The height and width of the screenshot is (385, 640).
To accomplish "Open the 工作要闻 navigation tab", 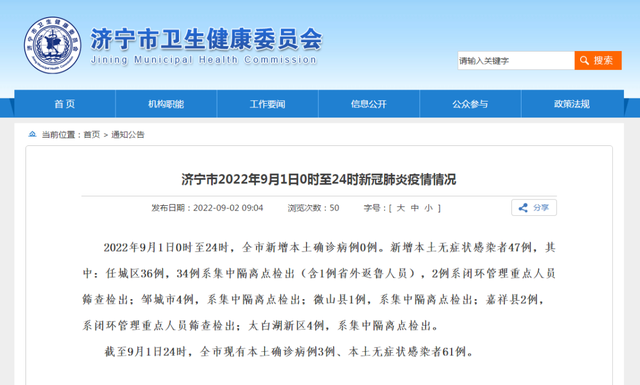I will pyautogui.click(x=267, y=104).
